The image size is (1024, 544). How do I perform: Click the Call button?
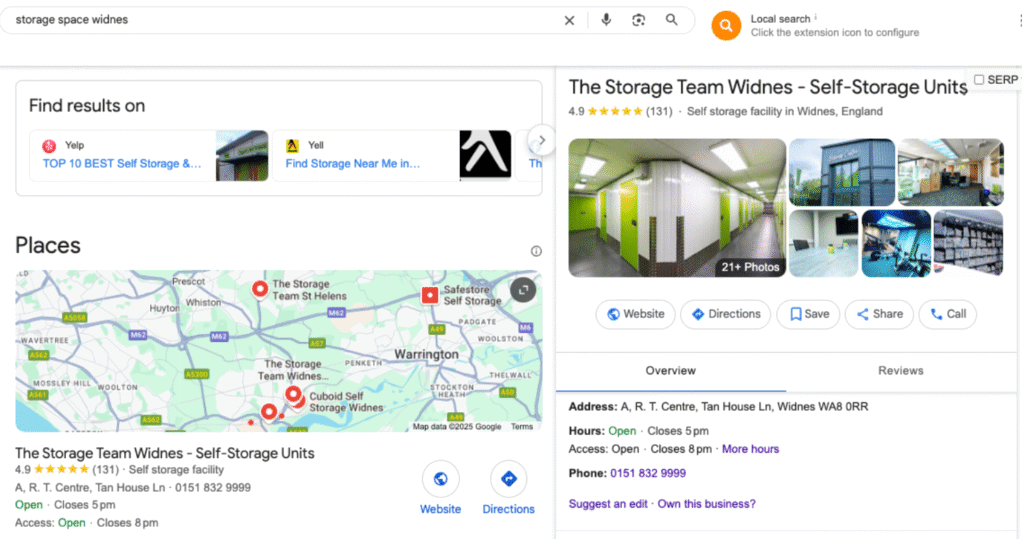click(x=948, y=314)
